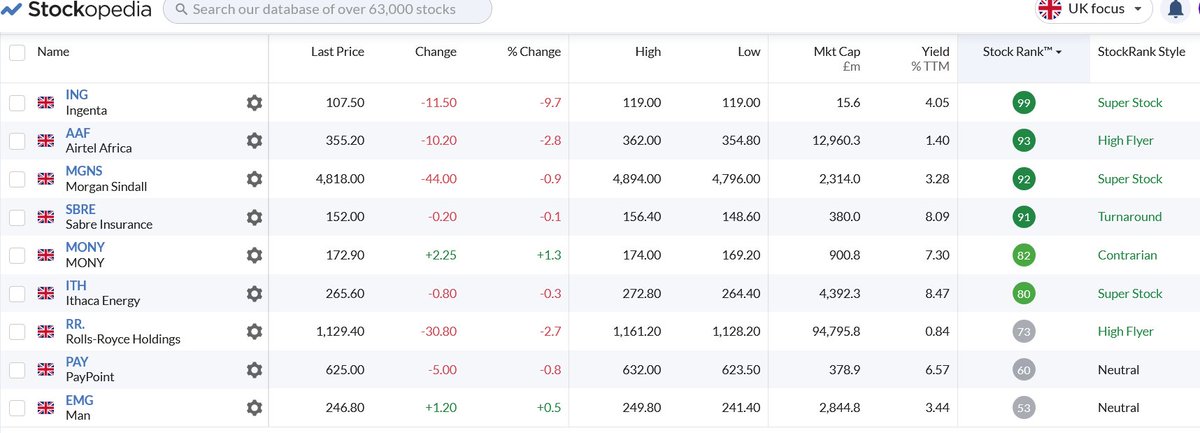The height and width of the screenshot is (433, 1200).
Task: Open settings gear for Rolls-Royce Holdings row
Action: (x=254, y=331)
